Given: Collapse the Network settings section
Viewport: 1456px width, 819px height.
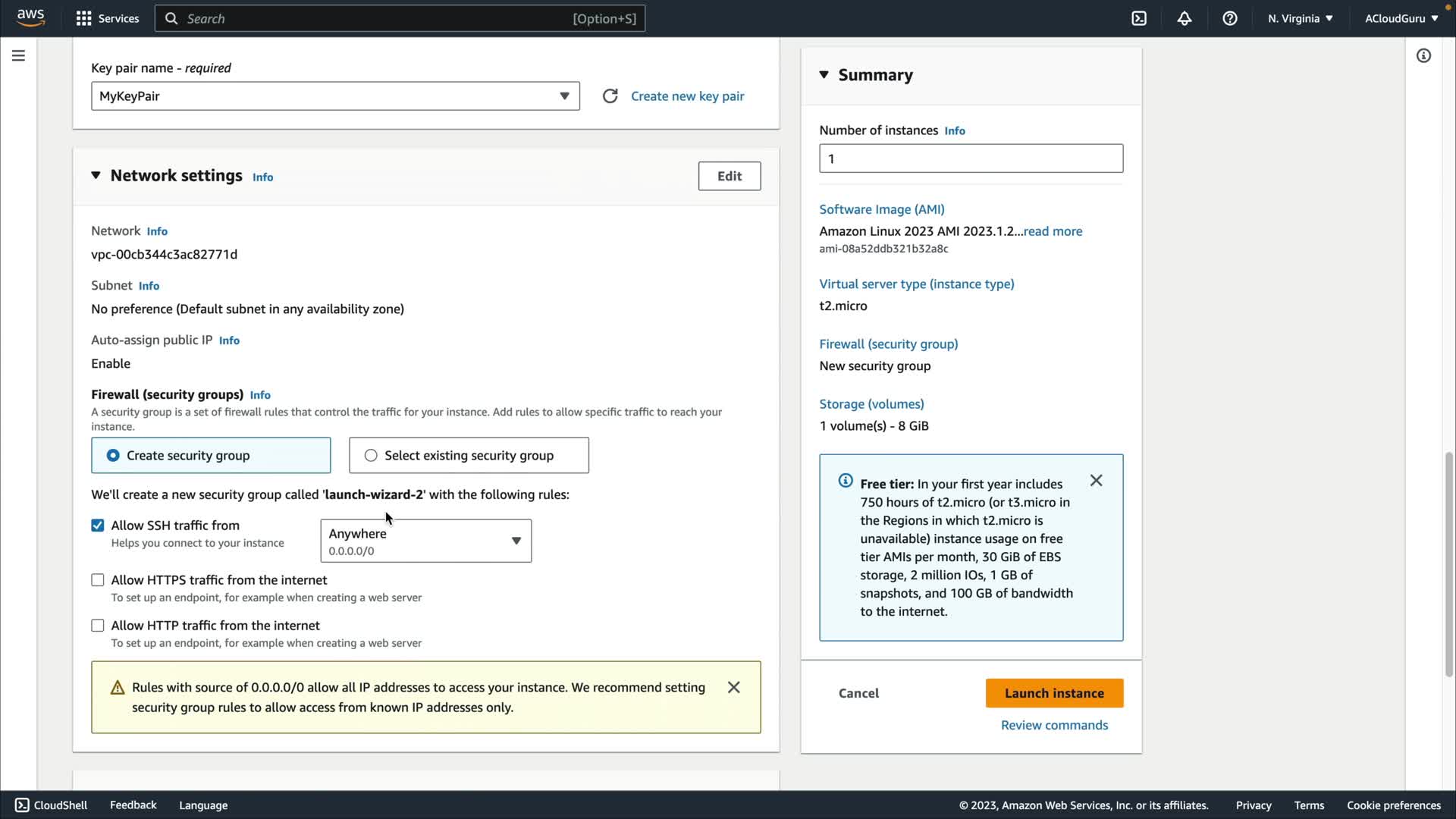Looking at the screenshot, I should tap(96, 175).
